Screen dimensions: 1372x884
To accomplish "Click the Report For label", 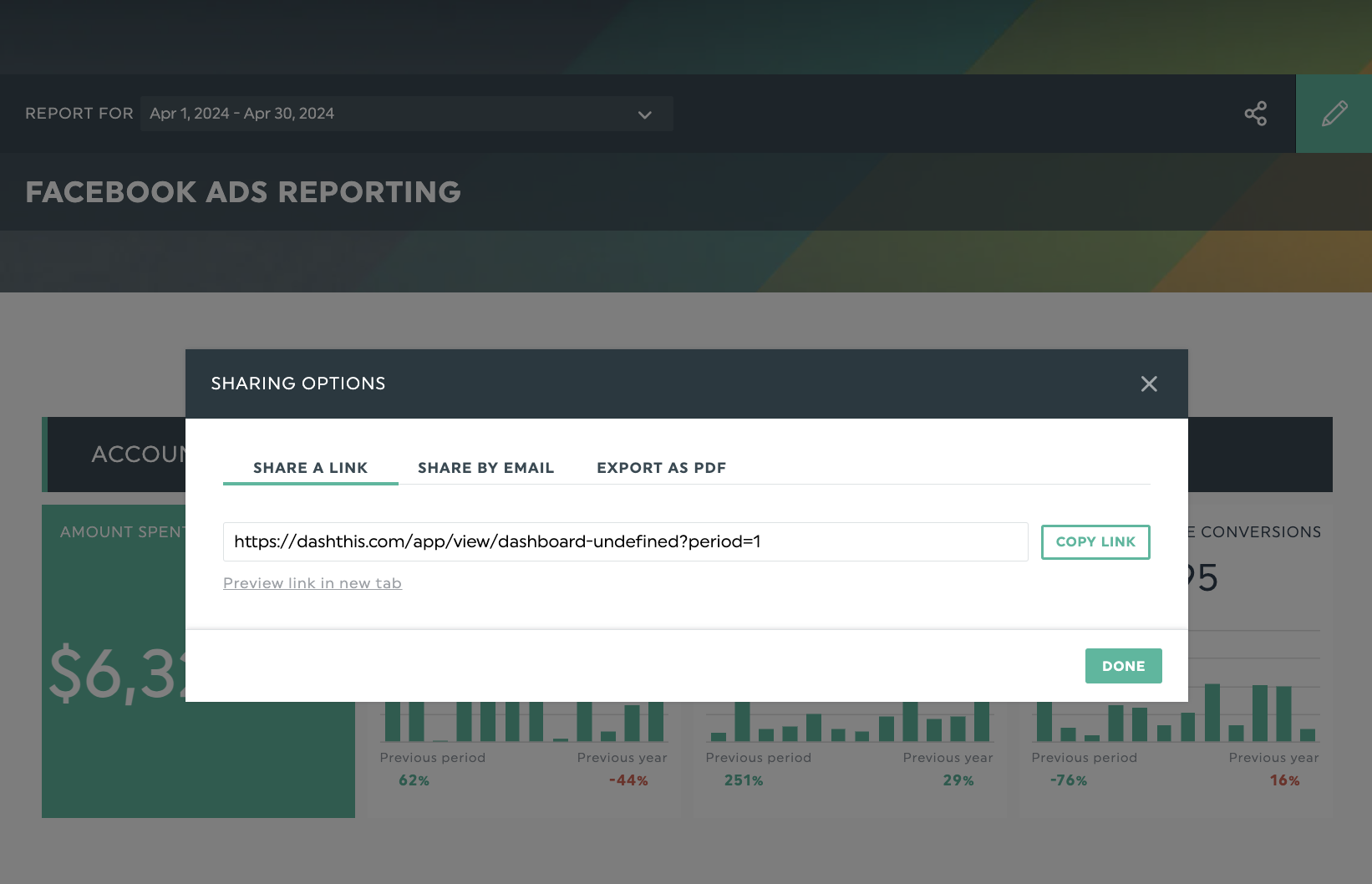I will click(x=79, y=114).
